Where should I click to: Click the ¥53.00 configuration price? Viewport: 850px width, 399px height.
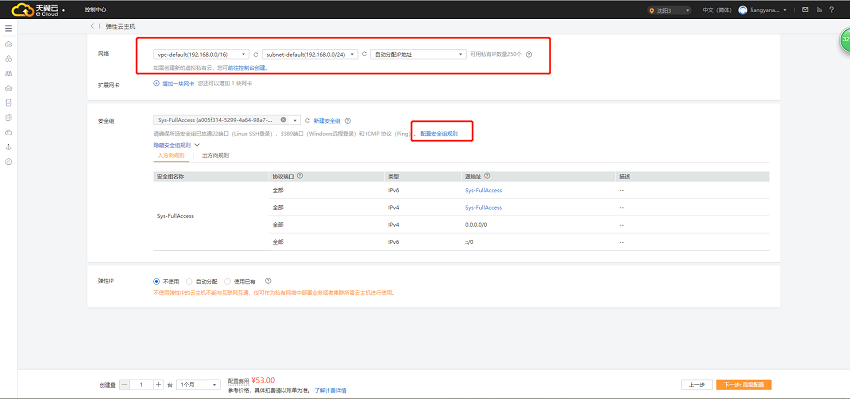click(263, 380)
